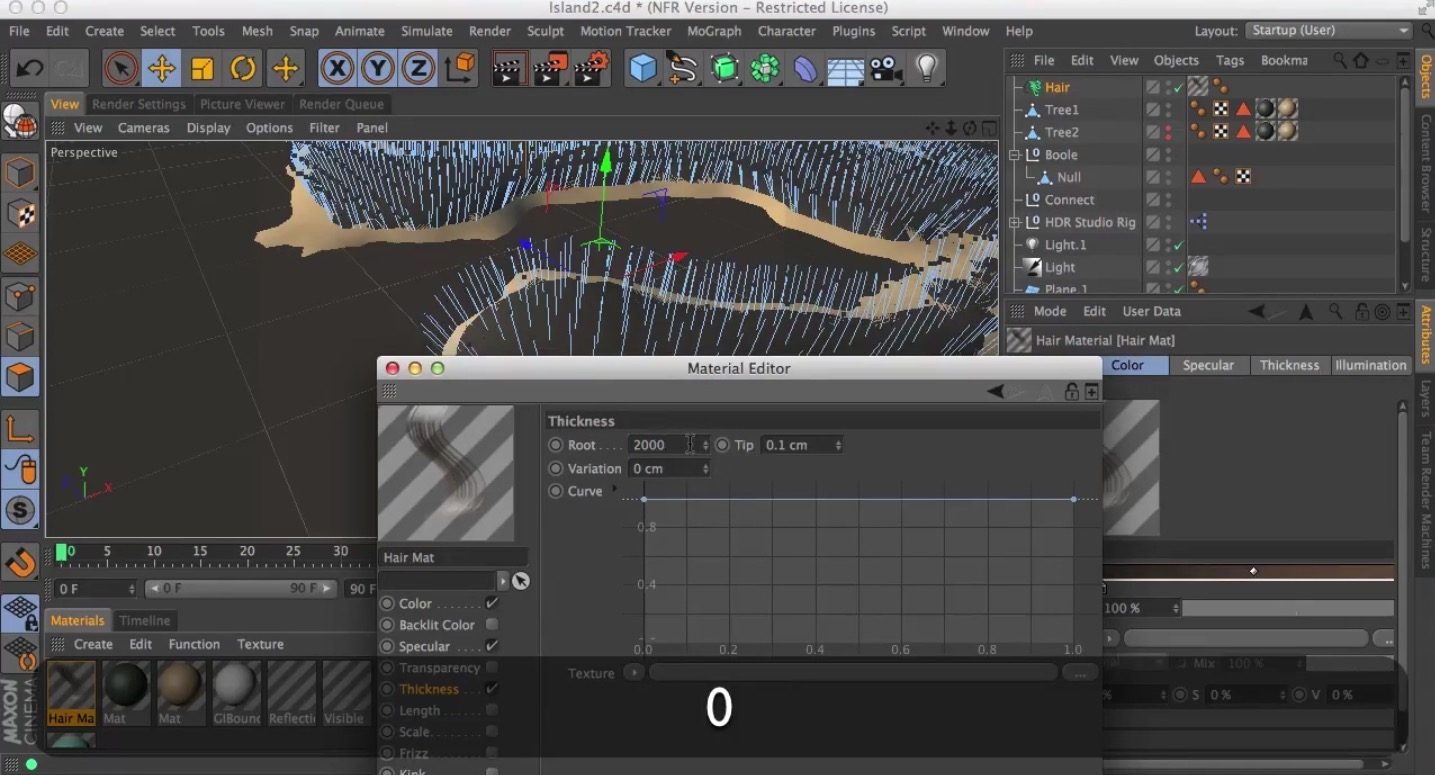Click the Variation value stepper arrows
Screen dimensions: 1435x775
(705, 468)
